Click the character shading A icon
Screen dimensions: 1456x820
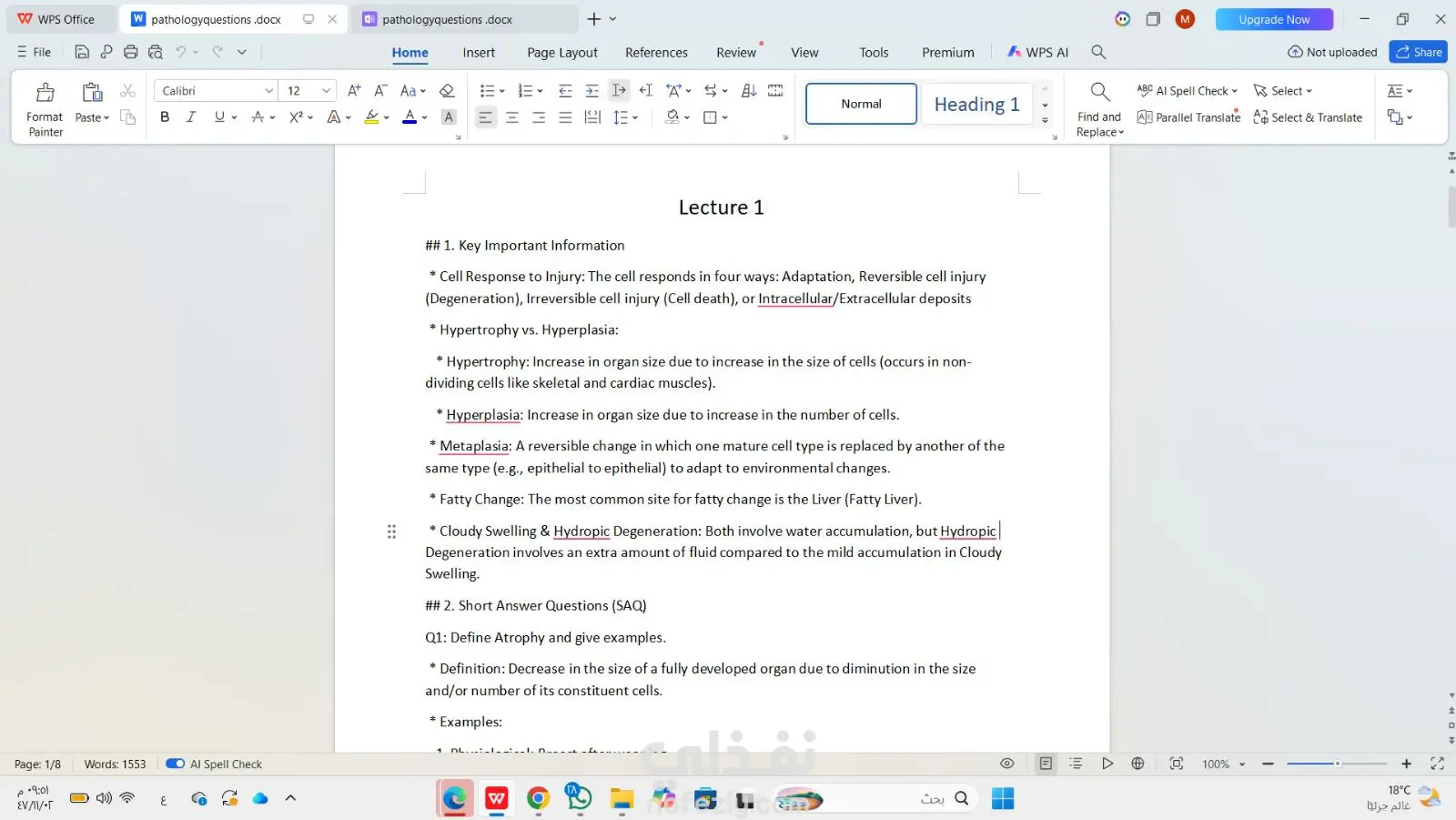tap(449, 117)
